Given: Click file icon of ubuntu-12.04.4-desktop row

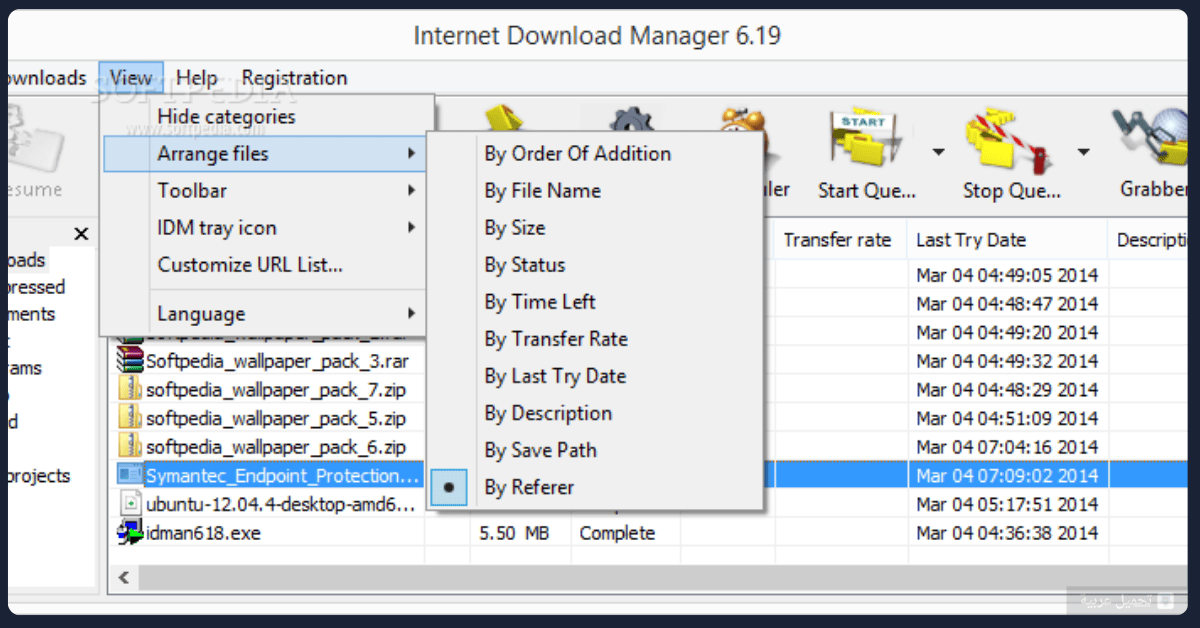Looking at the screenshot, I should point(130,504).
